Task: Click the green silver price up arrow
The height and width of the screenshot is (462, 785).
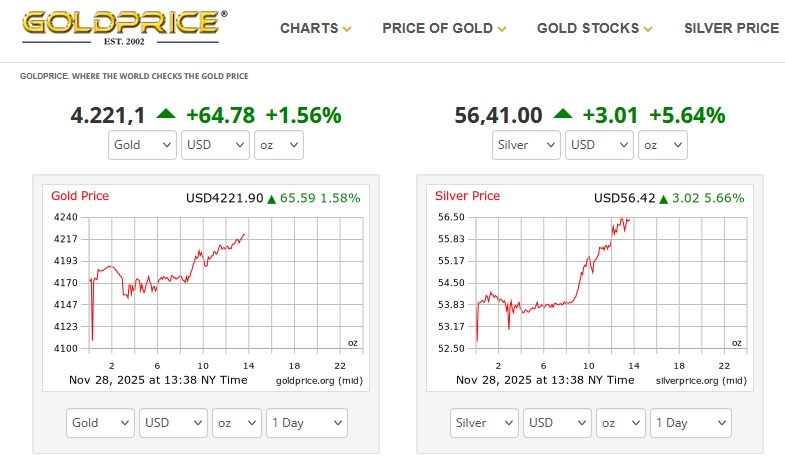Action: (564, 114)
